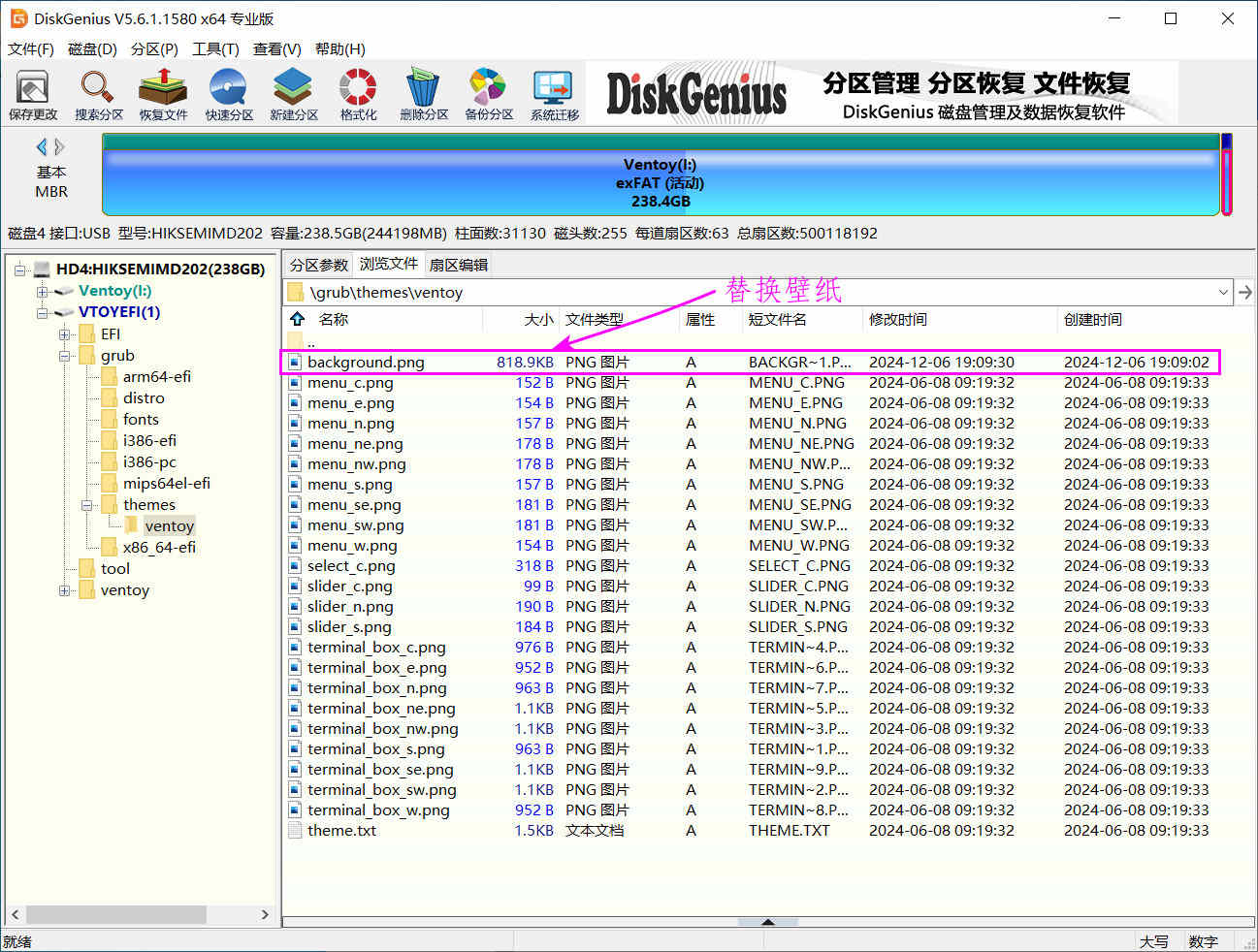Screen dimensions: 1258x952
Task: Select arm64-efi folder in tree
Action: pyautogui.click(x=156, y=377)
